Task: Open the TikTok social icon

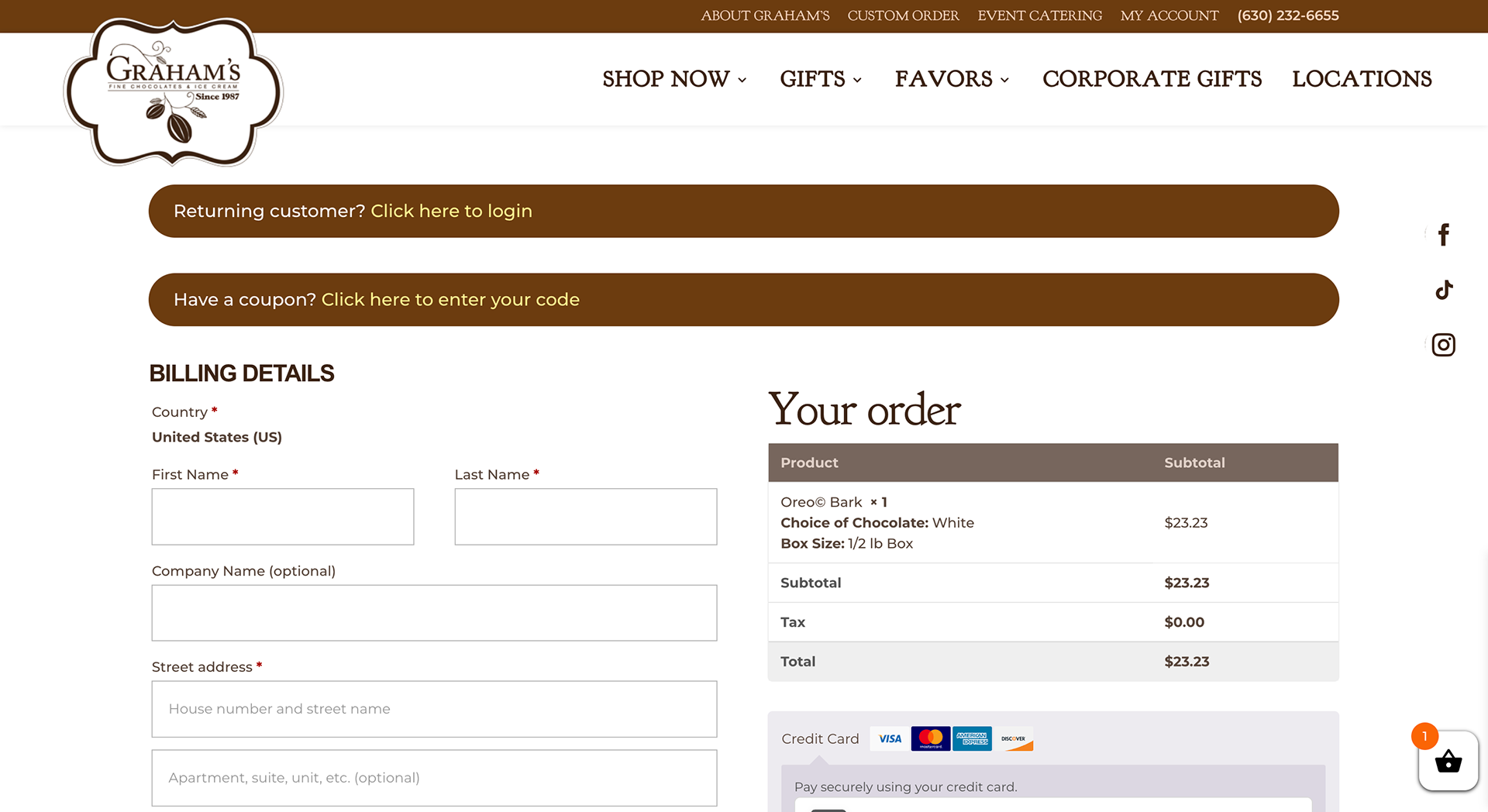Action: click(x=1444, y=290)
